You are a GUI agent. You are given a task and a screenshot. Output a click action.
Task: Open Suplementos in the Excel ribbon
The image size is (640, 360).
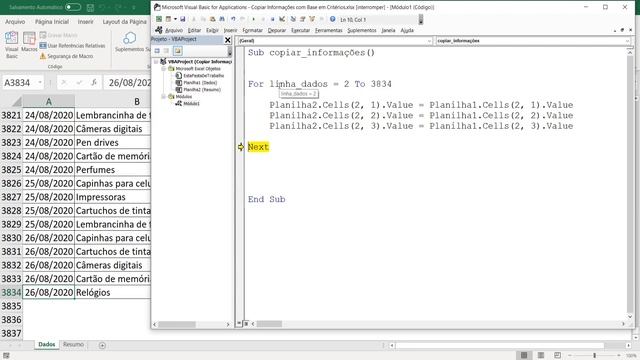click(130, 42)
